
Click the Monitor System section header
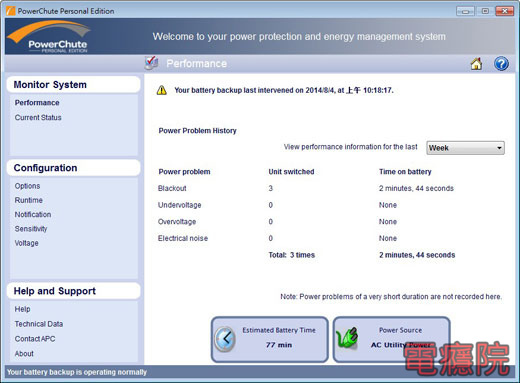(x=73, y=85)
